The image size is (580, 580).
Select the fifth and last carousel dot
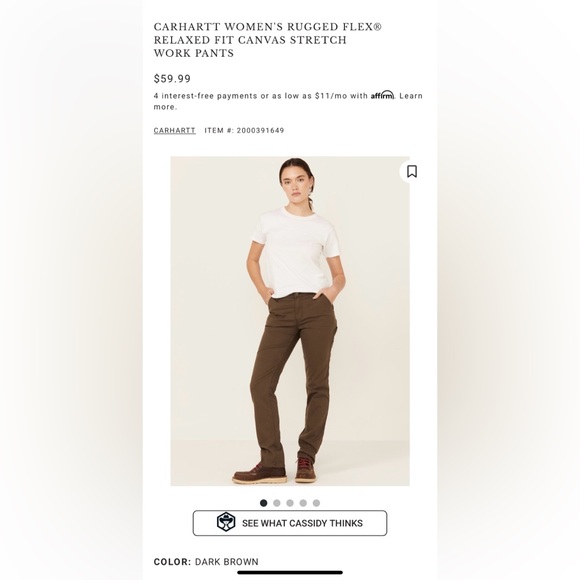point(316,503)
